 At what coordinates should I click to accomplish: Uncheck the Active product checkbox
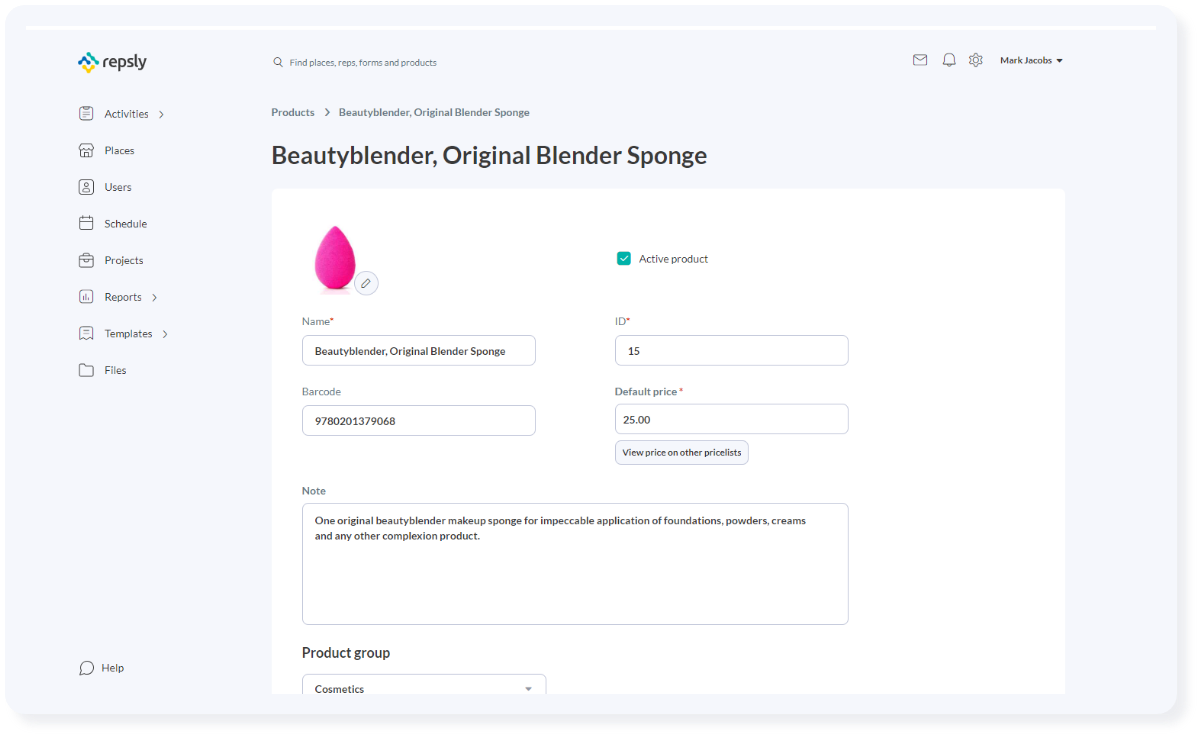pyautogui.click(x=624, y=259)
